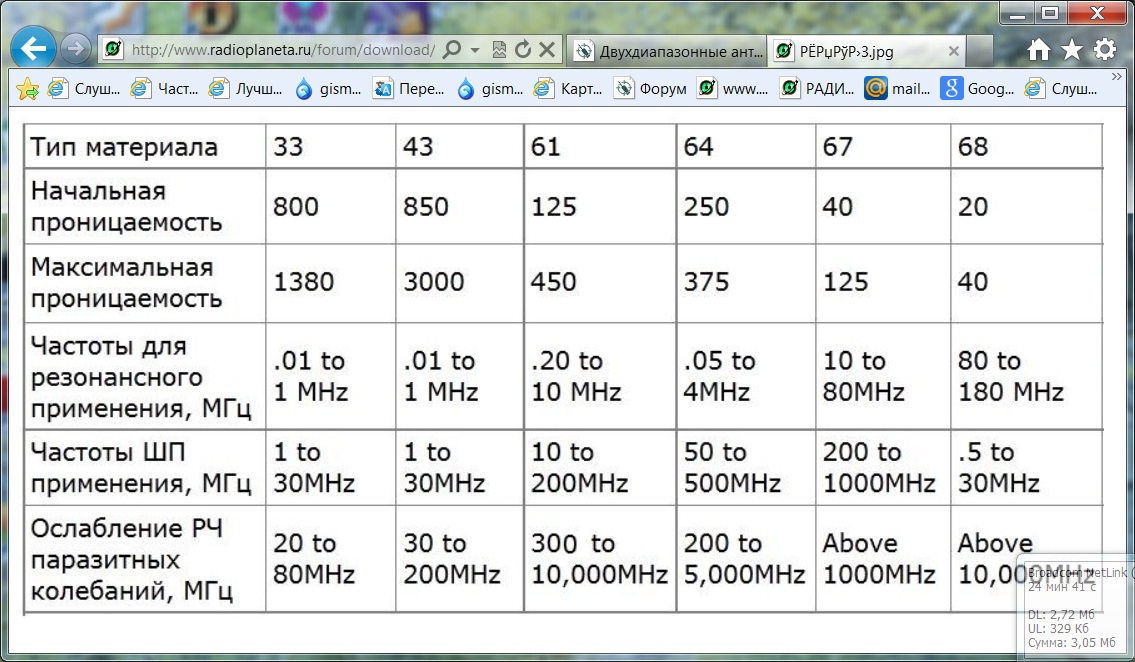Open the Goog... bookmark
The height and width of the screenshot is (662, 1135).
[978, 89]
